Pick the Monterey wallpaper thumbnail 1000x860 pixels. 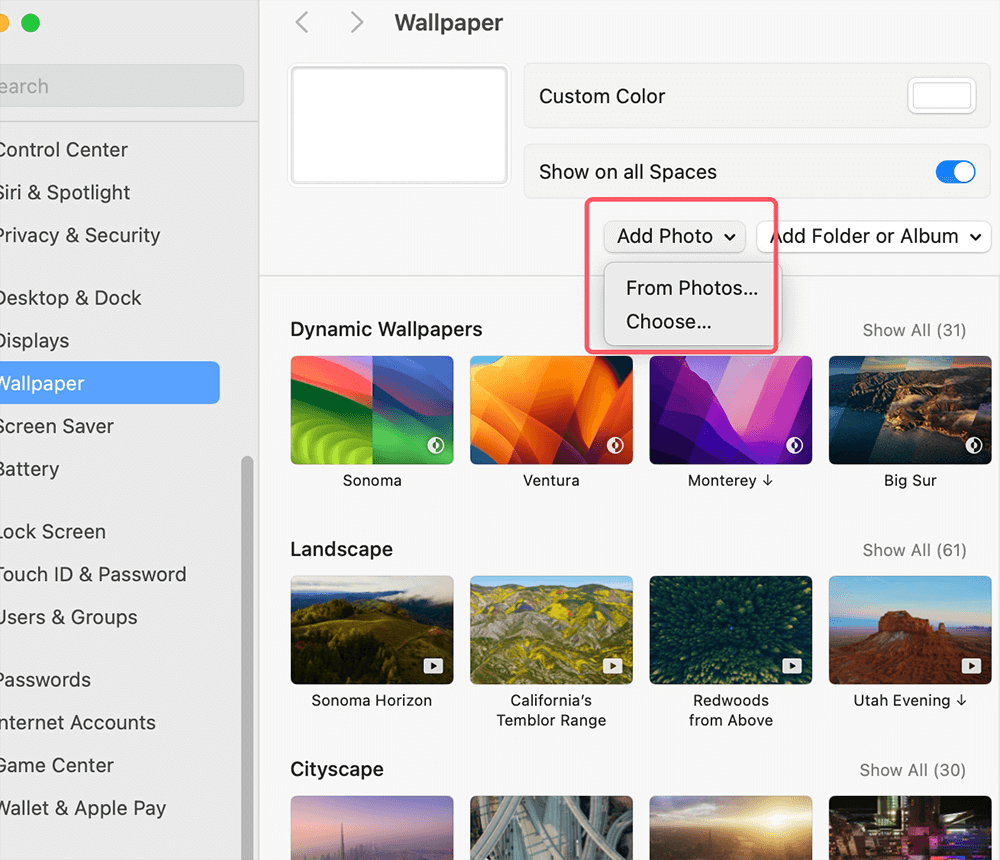pos(730,410)
